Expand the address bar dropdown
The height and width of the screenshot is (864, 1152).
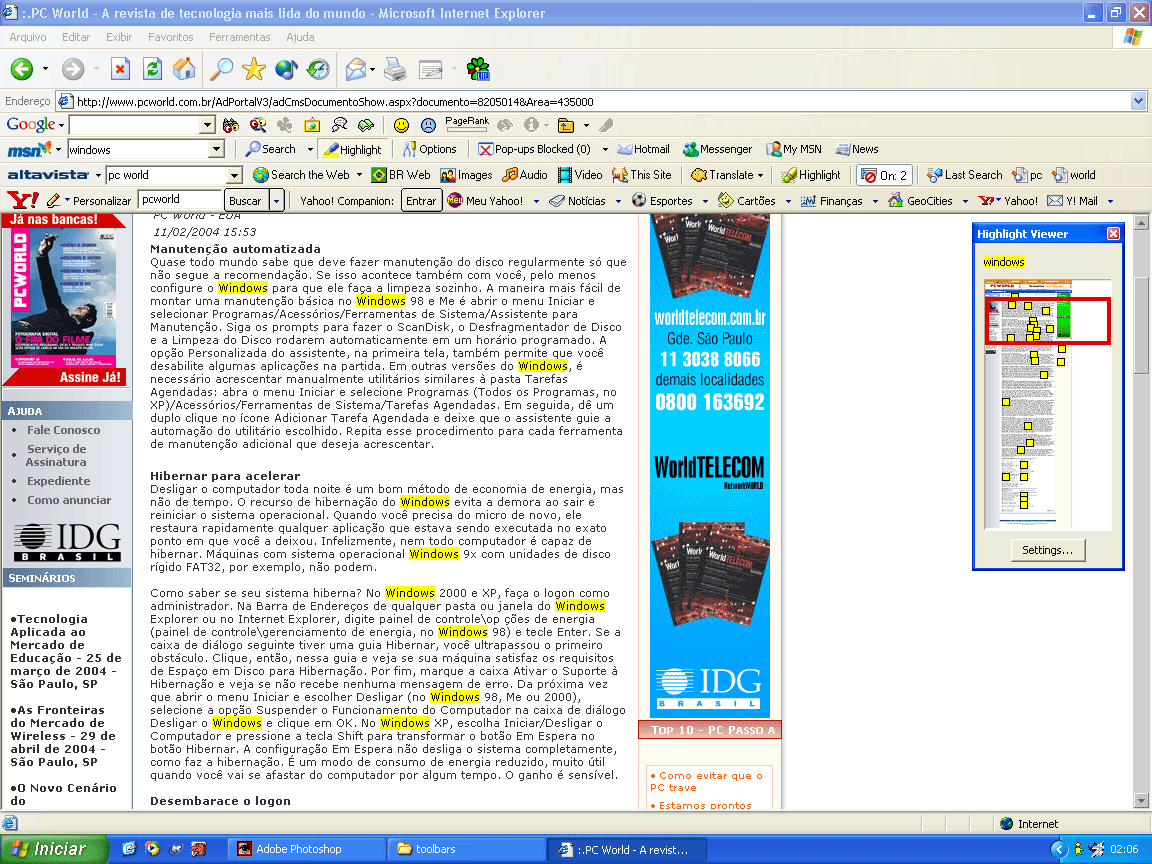click(1138, 101)
